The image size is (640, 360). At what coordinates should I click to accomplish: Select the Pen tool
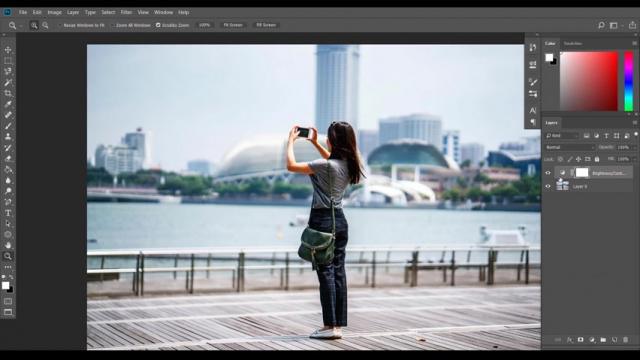(8, 202)
